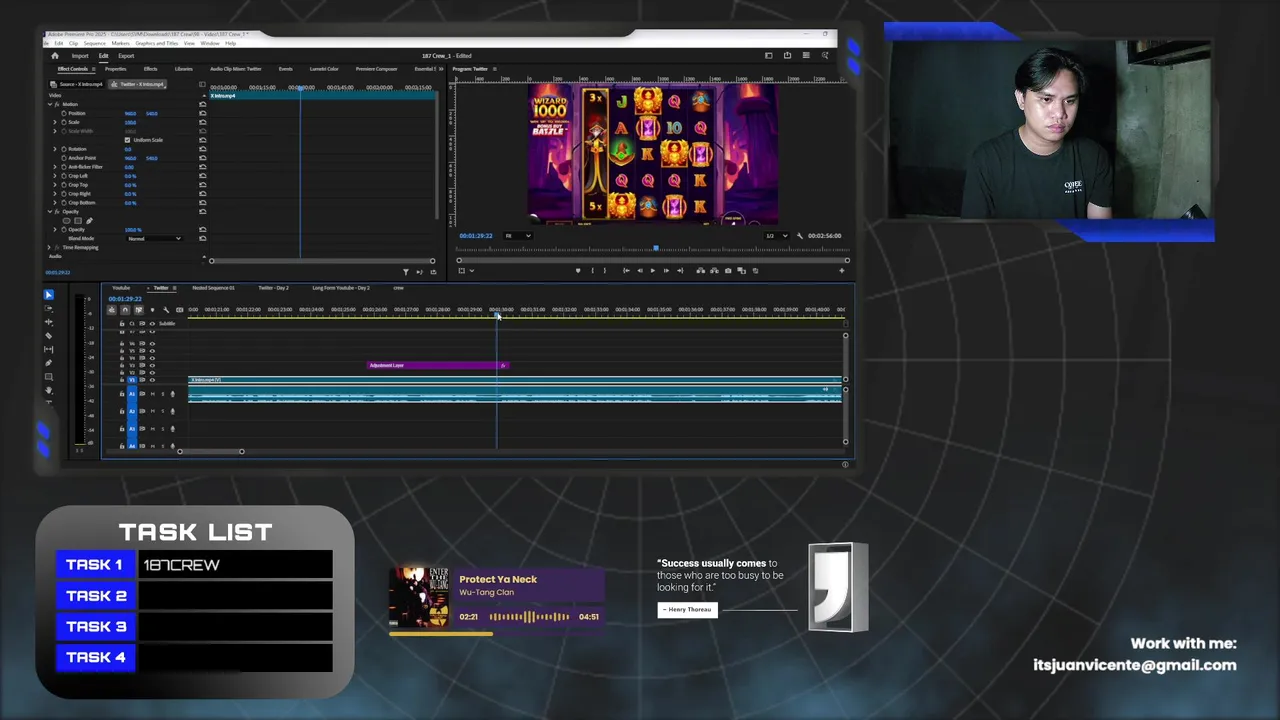This screenshot has height=720, width=1280.
Task: Open the 1/2 playback resolution dropdown
Action: [776, 236]
